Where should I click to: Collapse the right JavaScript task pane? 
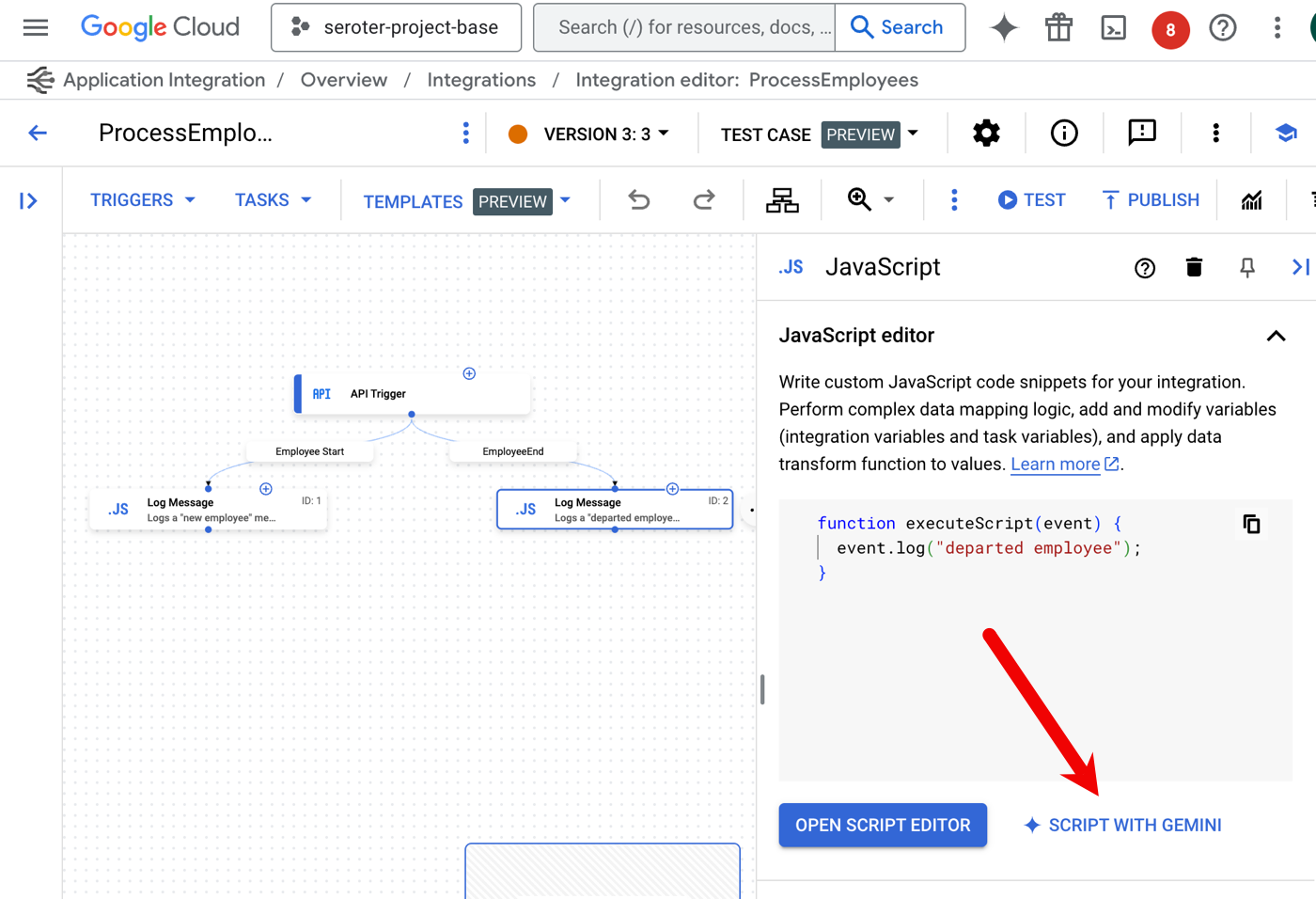click(1300, 268)
